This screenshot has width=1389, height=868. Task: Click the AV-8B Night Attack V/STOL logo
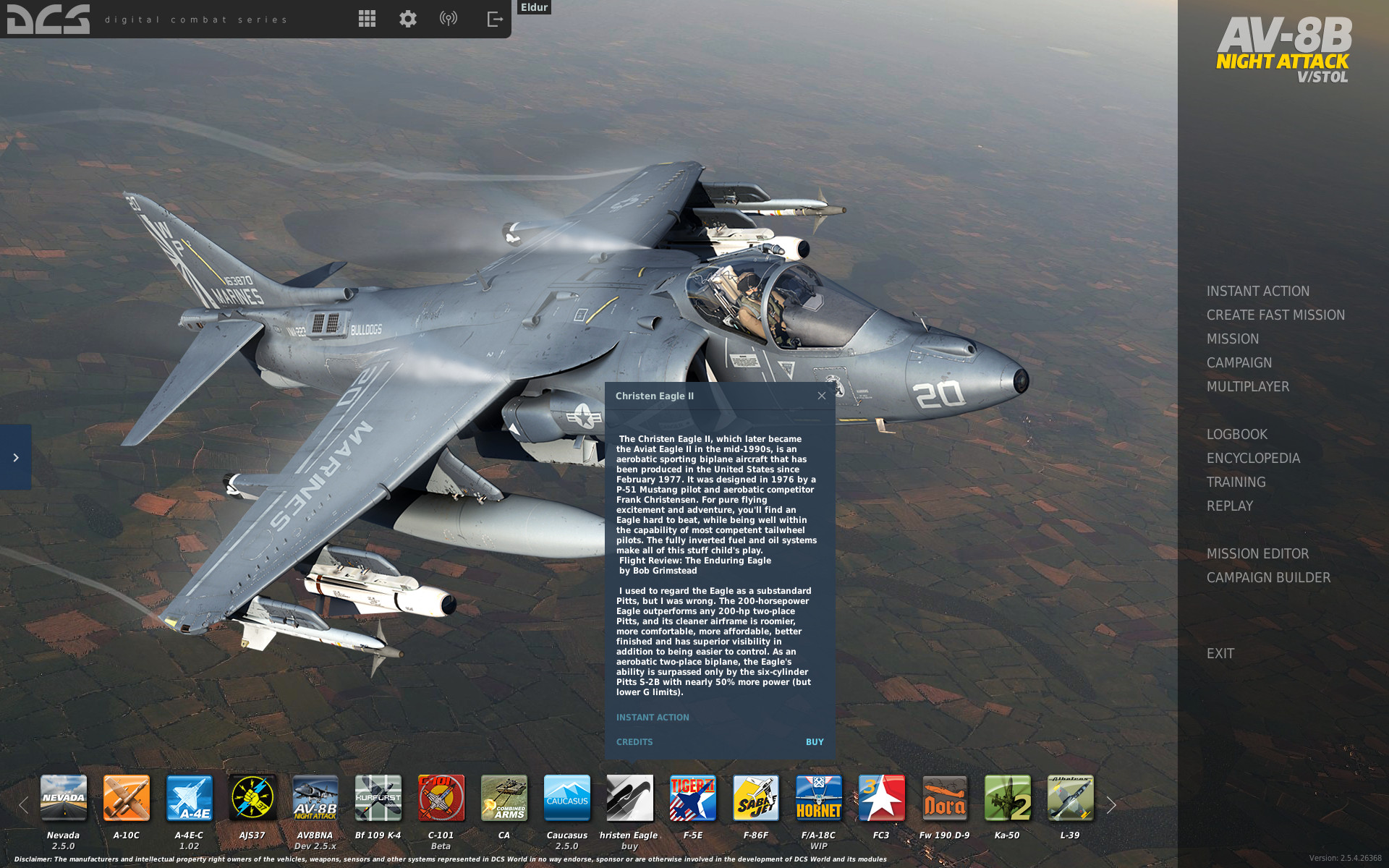[1283, 50]
